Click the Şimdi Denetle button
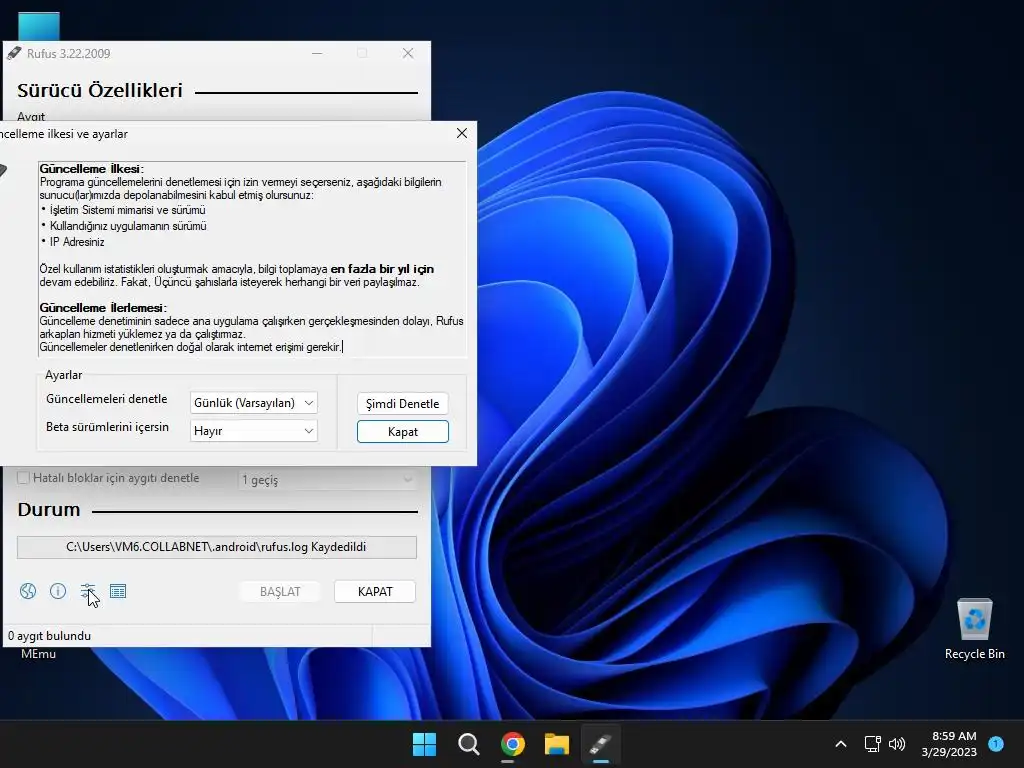Image resolution: width=1024 pixels, height=768 pixels. click(x=402, y=404)
